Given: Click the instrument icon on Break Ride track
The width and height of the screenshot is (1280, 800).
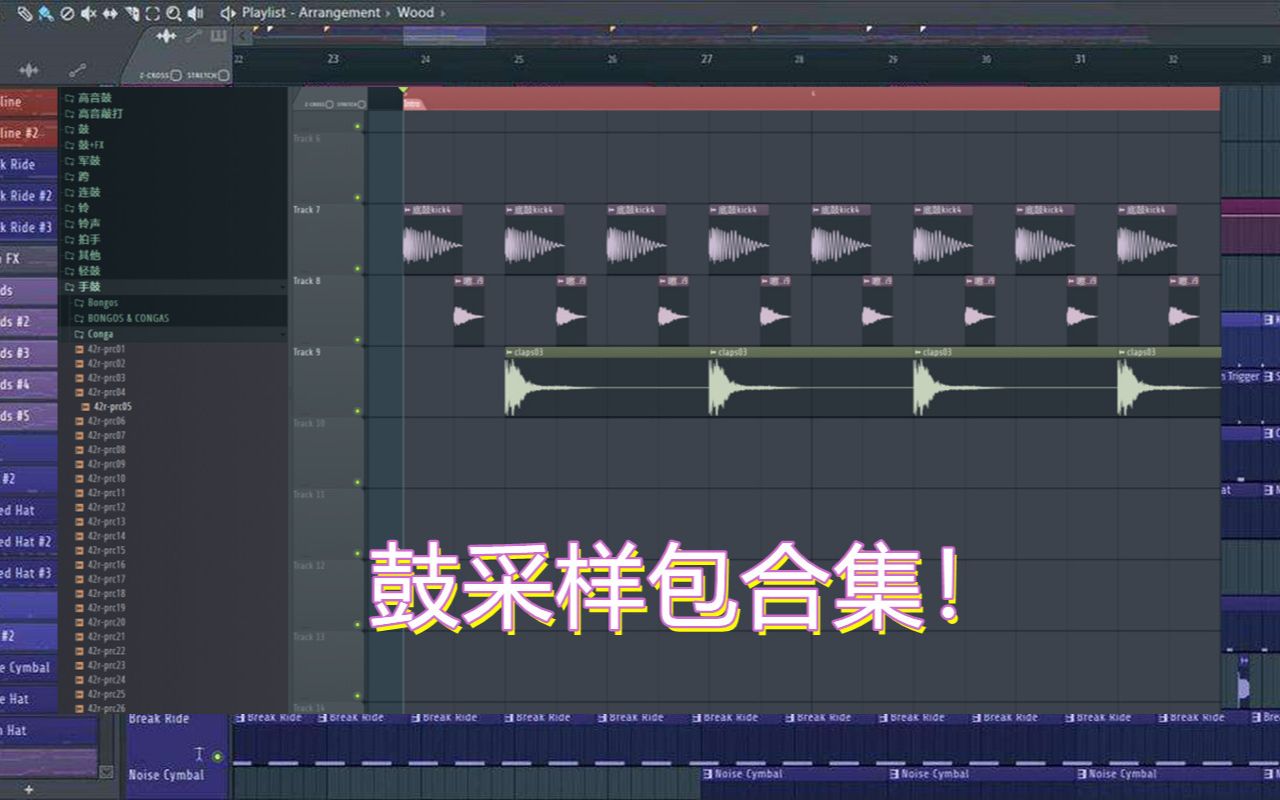Looking at the screenshot, I should point(199,755).
